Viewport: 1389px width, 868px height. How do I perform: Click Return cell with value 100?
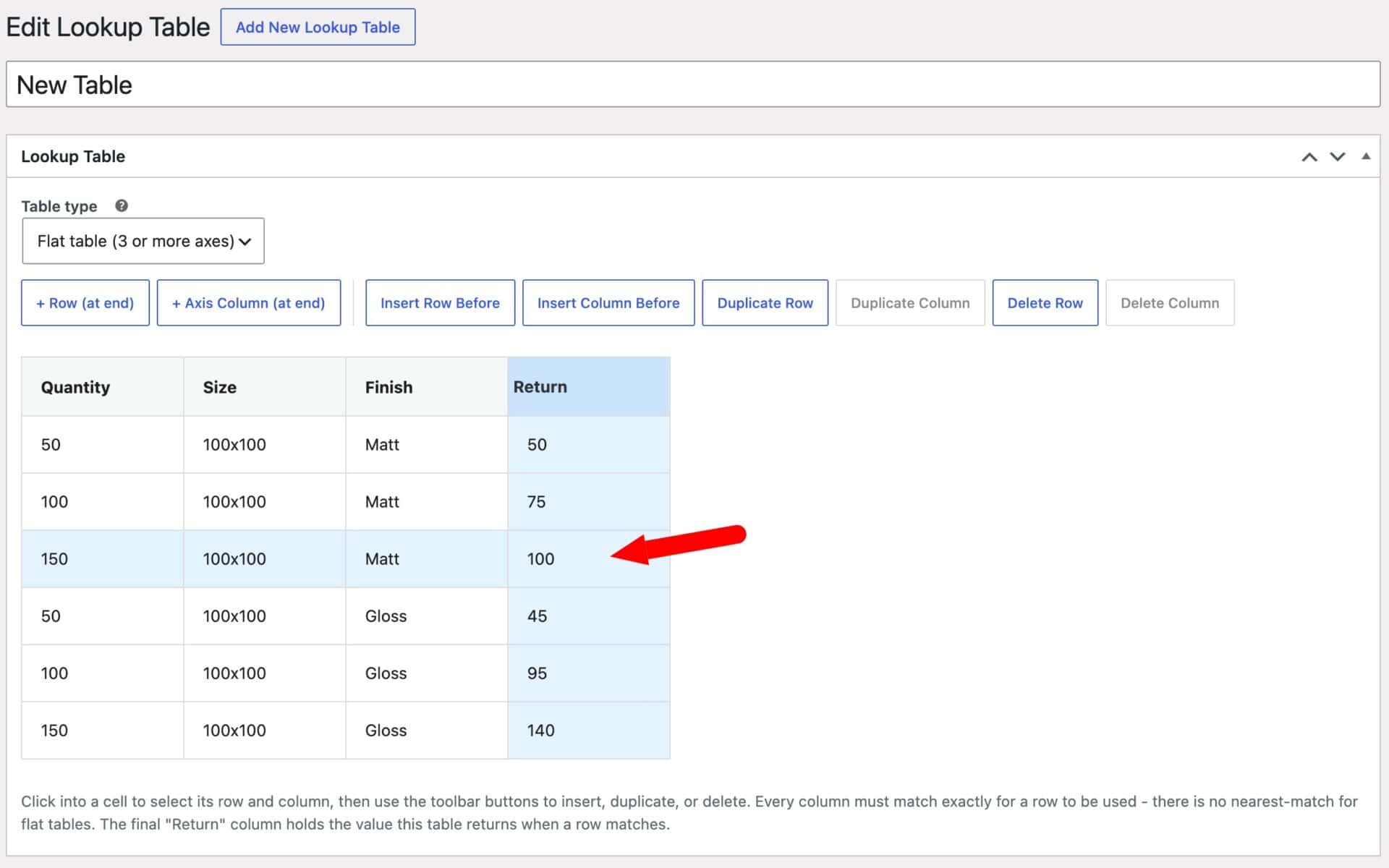[x=589, y=559]
